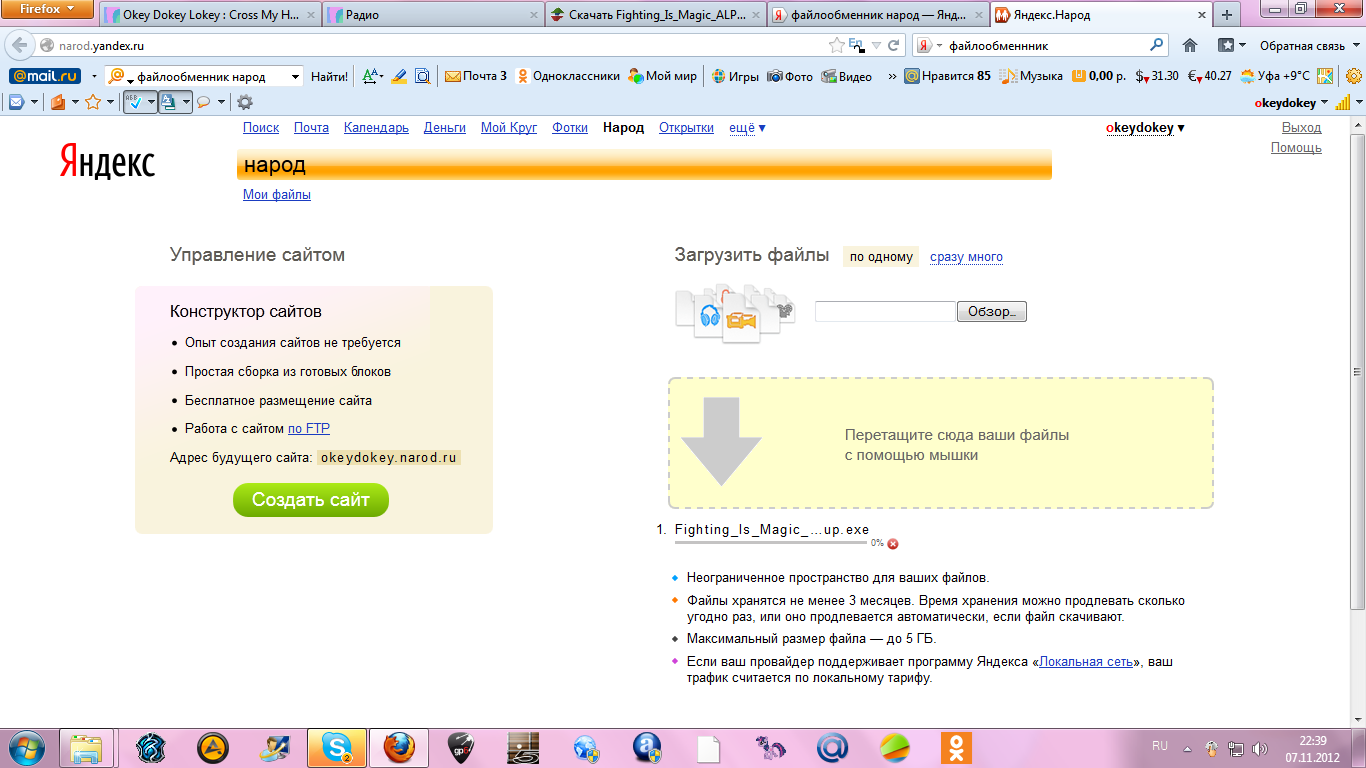This screenshot has width=1366, height=768.
Task: Open a new tab with plus button
Action: 1227,15
